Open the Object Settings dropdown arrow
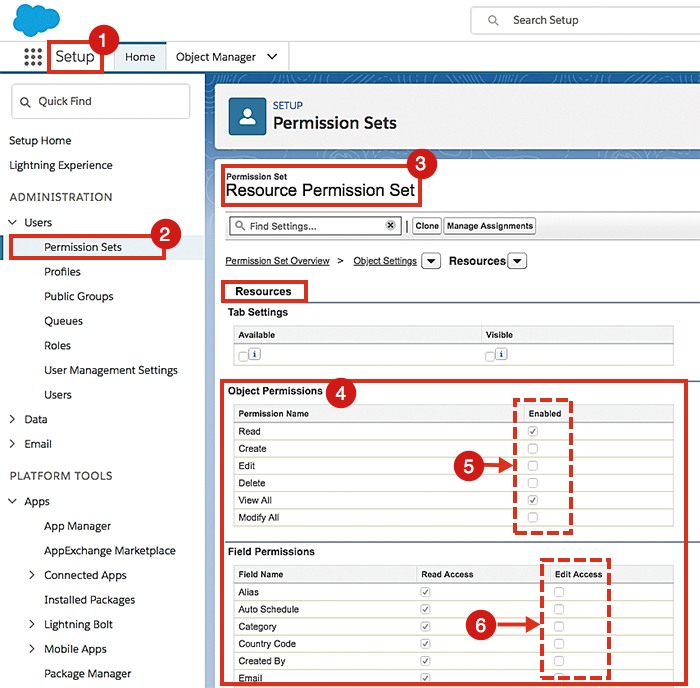 [x=431, y=261]
